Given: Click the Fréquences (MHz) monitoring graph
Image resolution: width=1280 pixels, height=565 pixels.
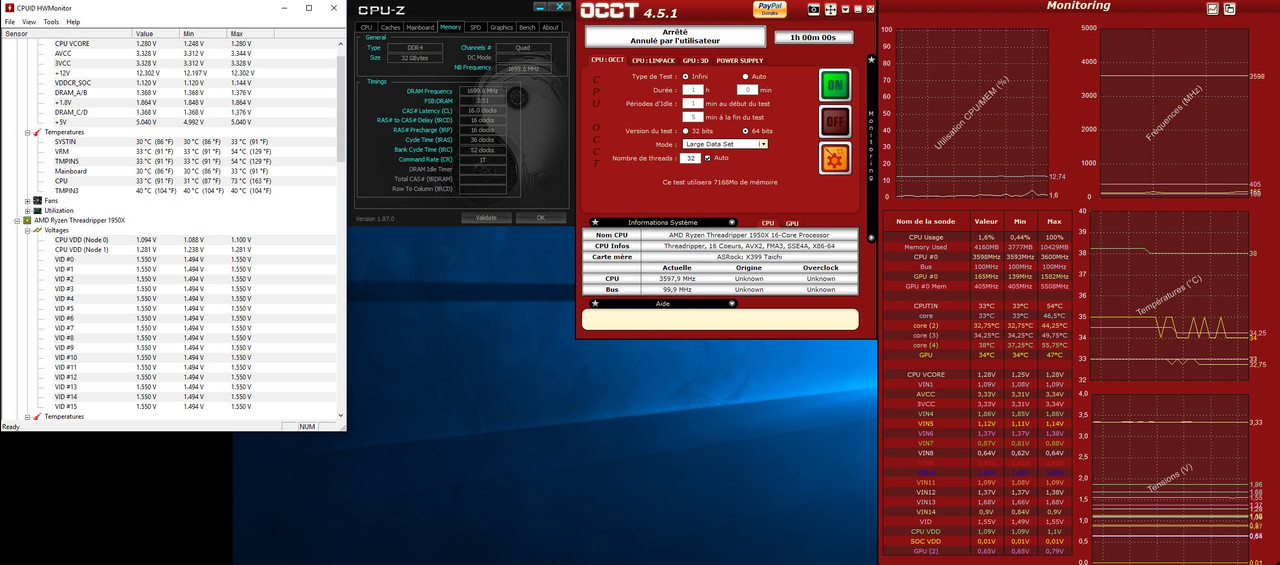Looking at the screenshot, I should (1175, 112).
